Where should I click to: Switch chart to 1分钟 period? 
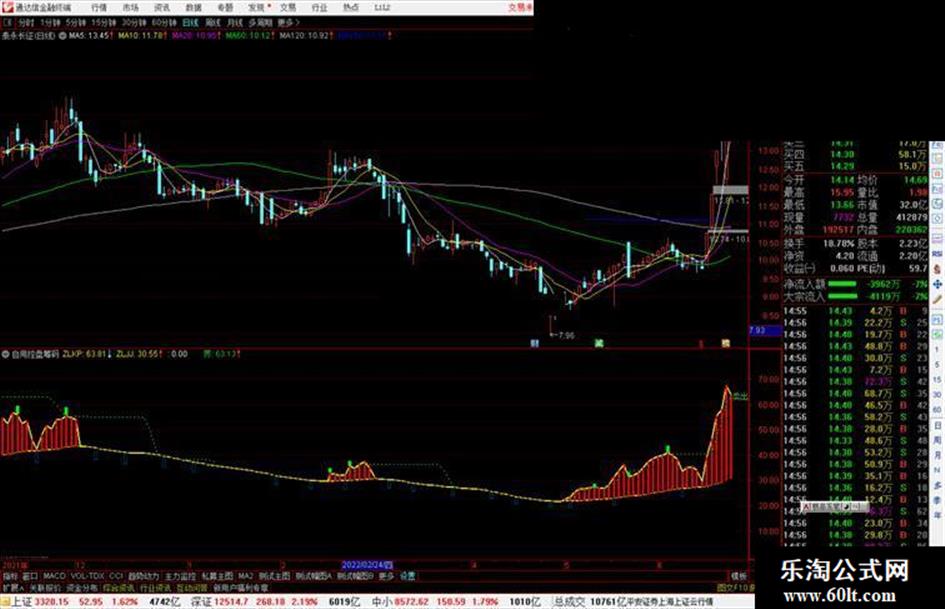51,23
